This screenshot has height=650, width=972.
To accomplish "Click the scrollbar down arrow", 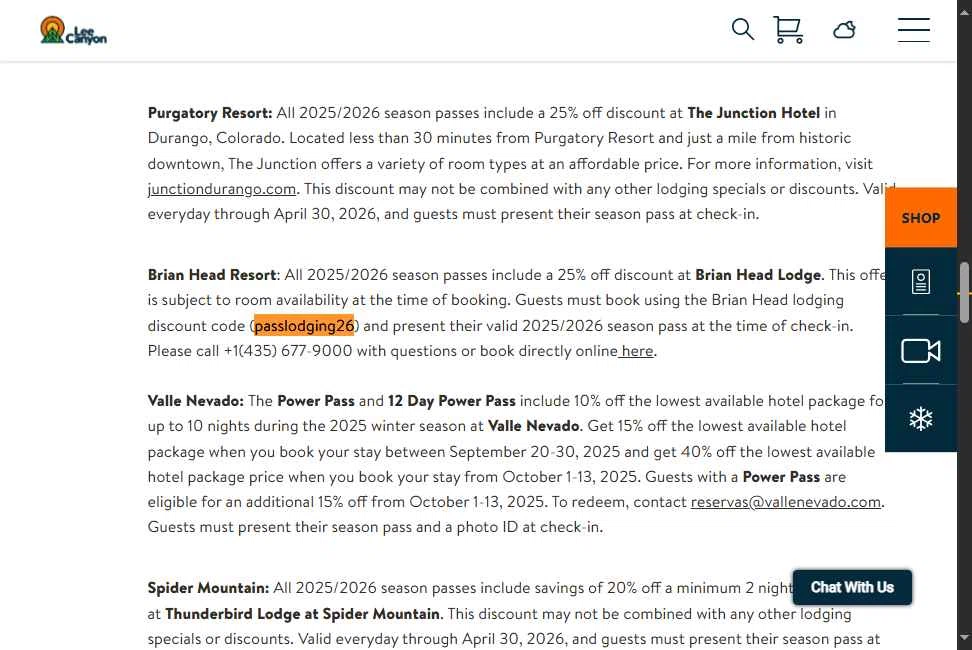I will (964, 638).
